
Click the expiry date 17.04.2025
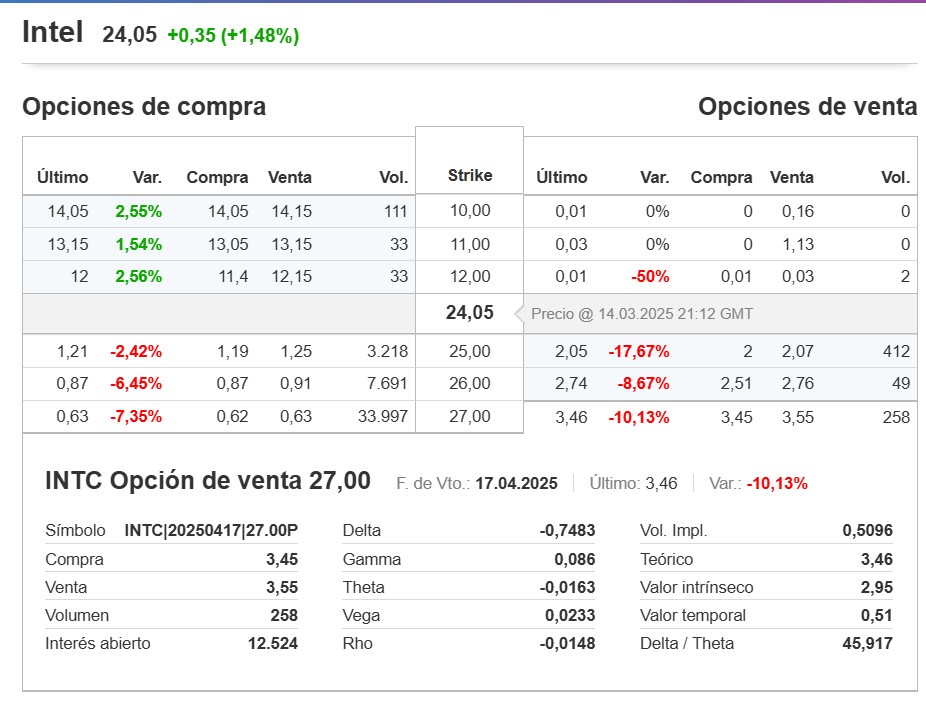516,484
